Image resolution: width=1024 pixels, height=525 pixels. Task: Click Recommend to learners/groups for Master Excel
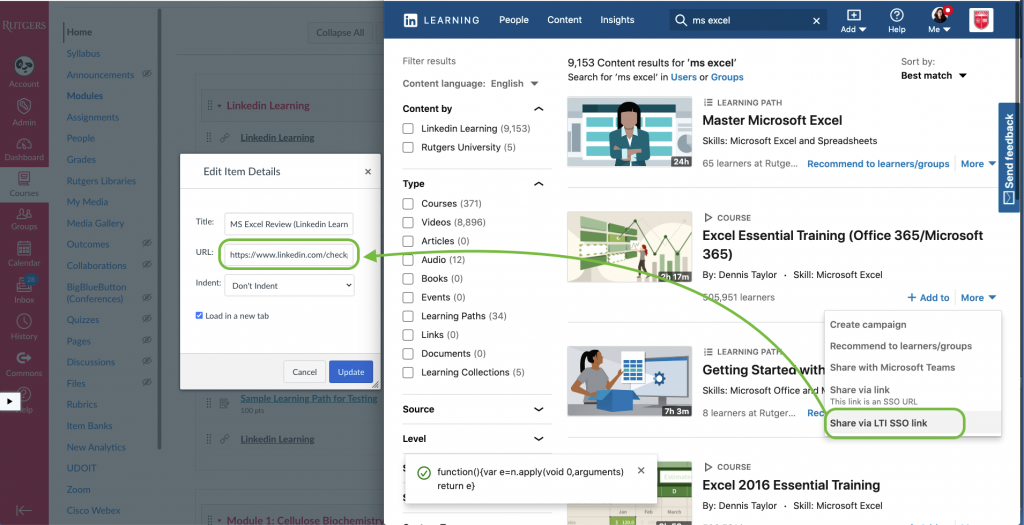[x=878, y=164]
